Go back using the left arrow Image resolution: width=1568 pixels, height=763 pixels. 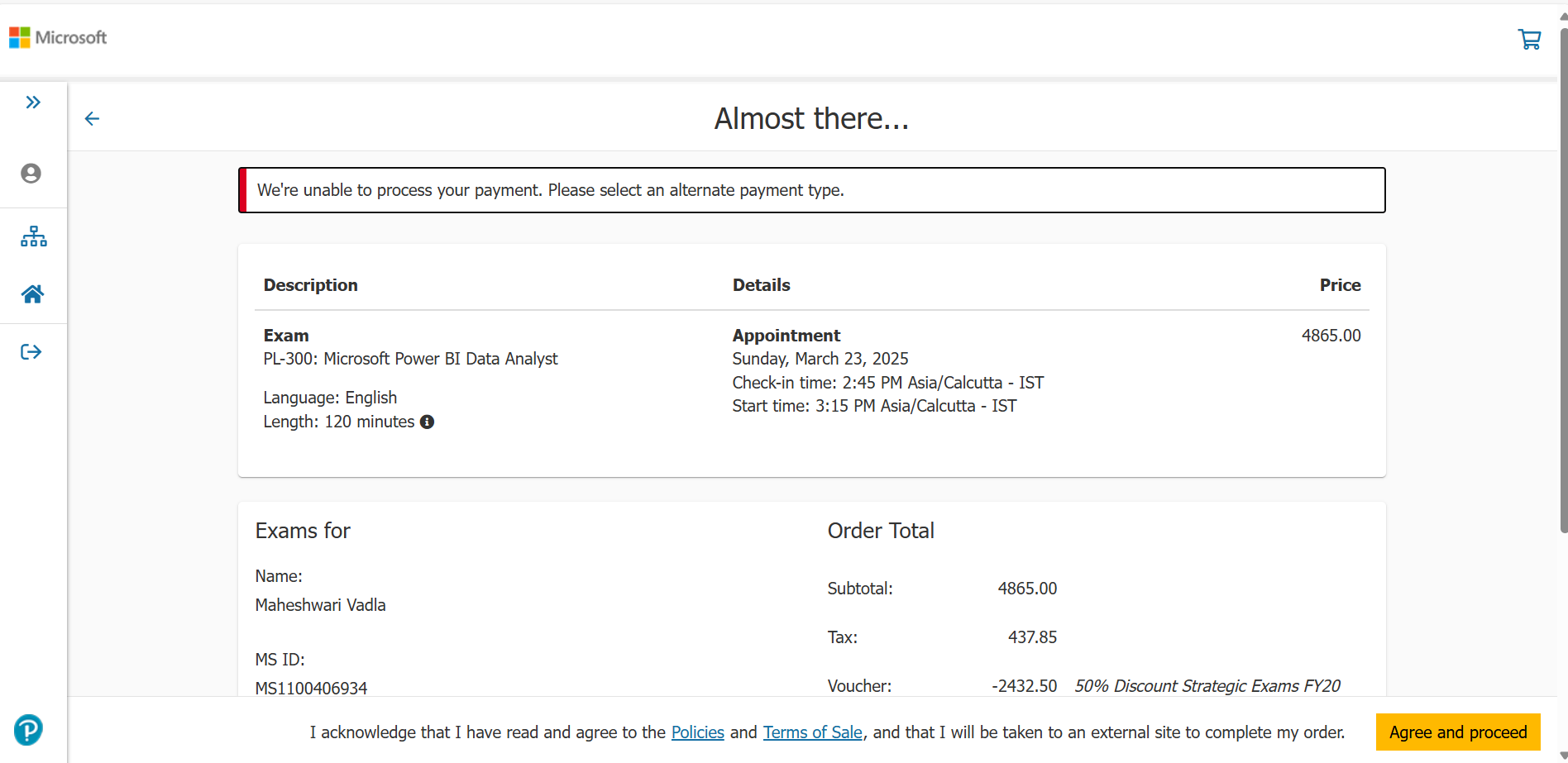click(92, 119)
